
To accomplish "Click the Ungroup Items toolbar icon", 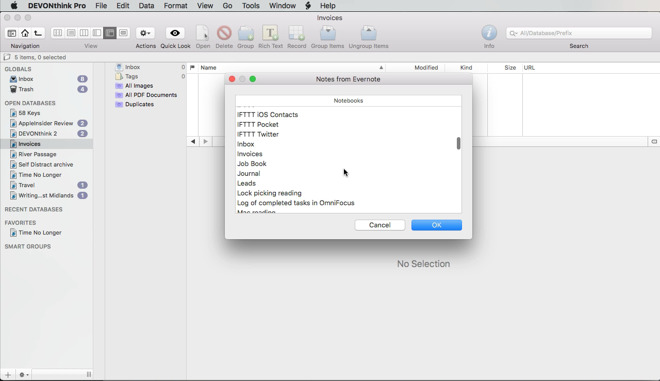I will pyautogui.click(x=368, y=33).
